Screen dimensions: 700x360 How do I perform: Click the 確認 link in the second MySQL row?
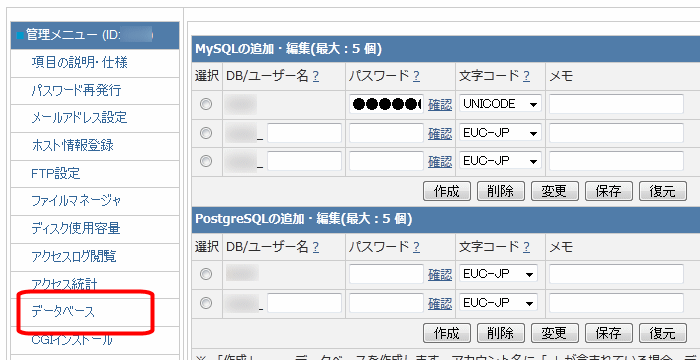440,134
